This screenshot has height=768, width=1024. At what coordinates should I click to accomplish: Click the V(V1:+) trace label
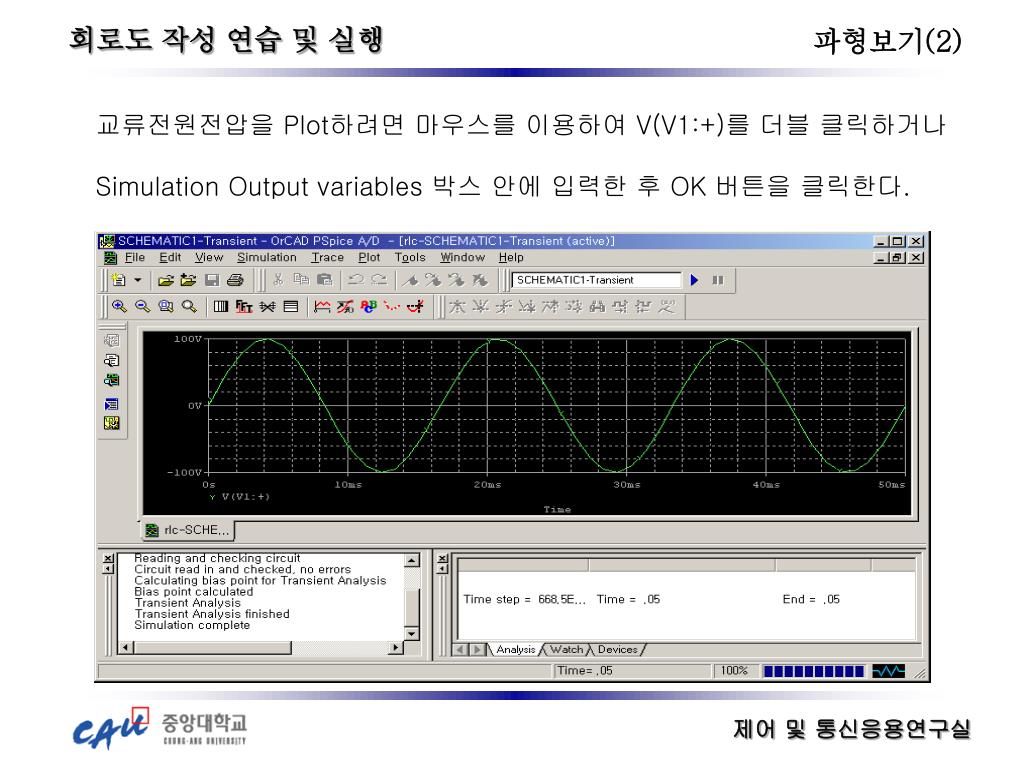pyautogui.click(x=246, y=496)
